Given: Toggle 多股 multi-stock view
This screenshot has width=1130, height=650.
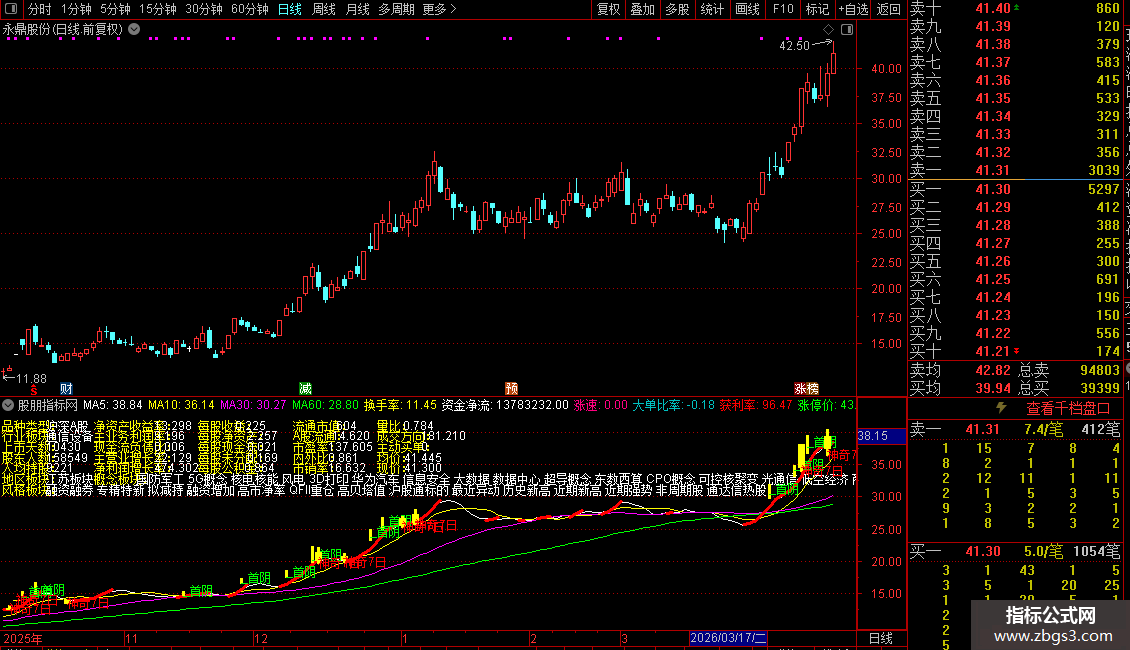Looking at the screenshot, I should (x=677, y=9).
